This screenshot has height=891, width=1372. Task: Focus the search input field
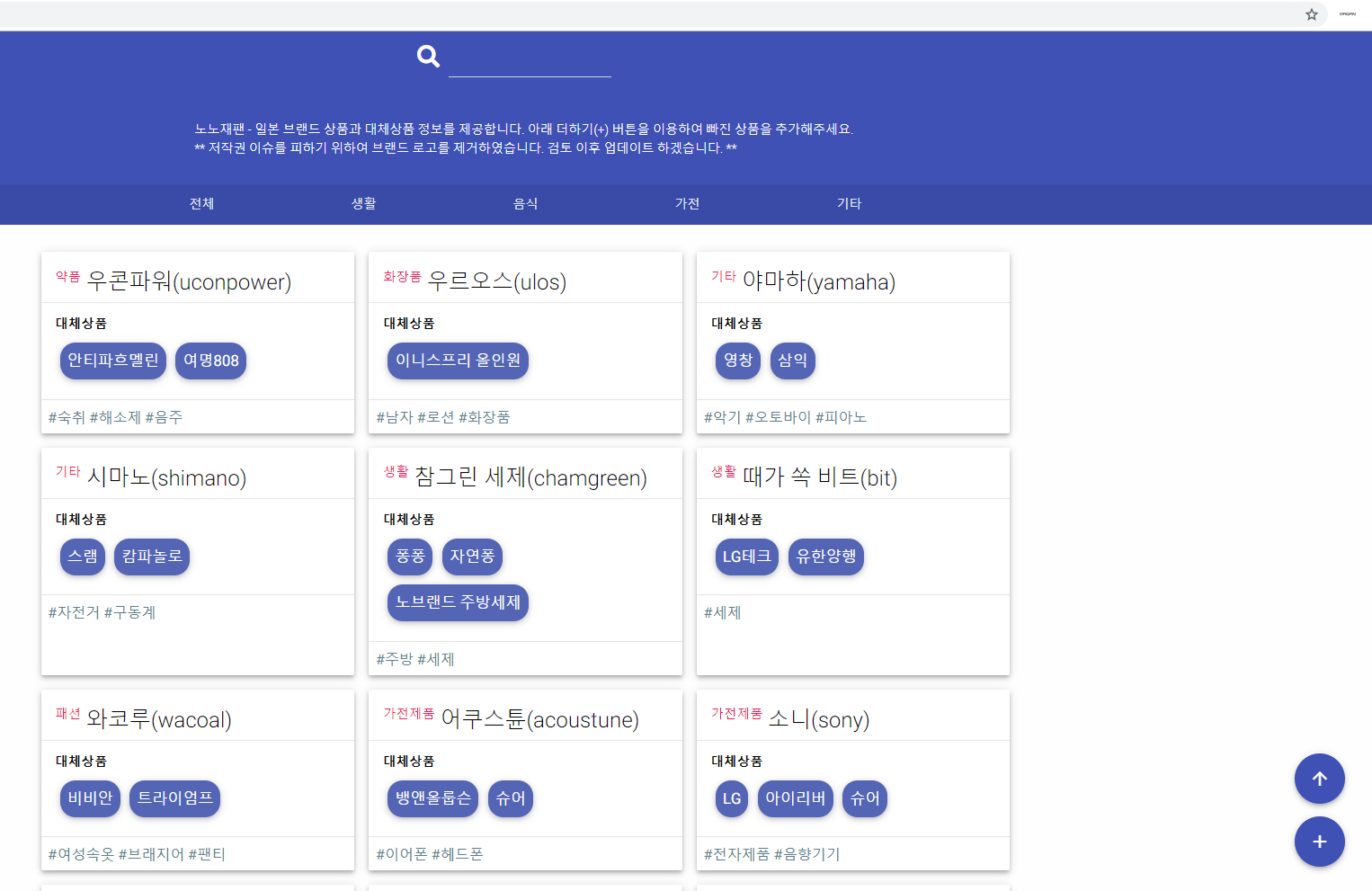pyautogui.click(x=530, y=60)
